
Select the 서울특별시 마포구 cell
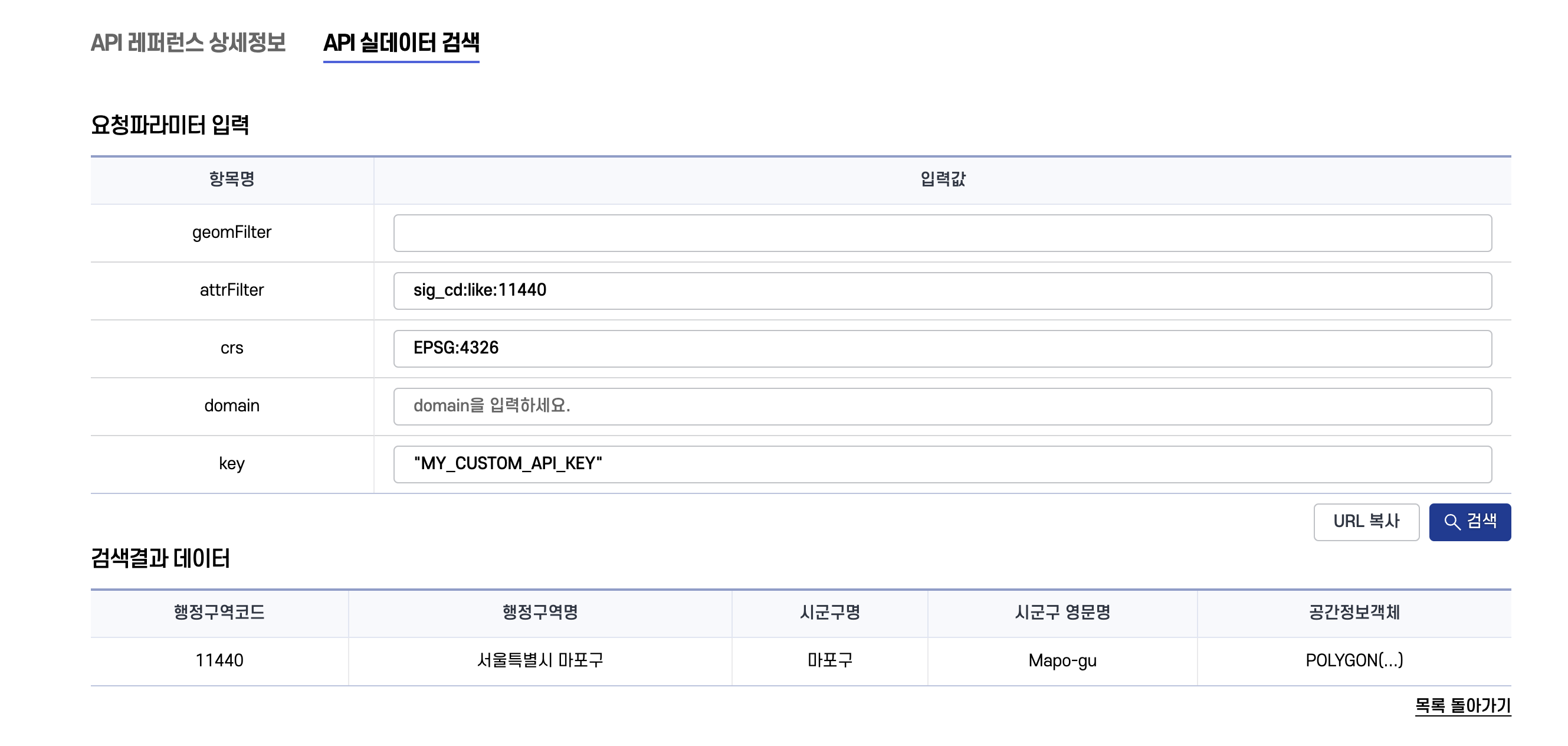point(540,660)
